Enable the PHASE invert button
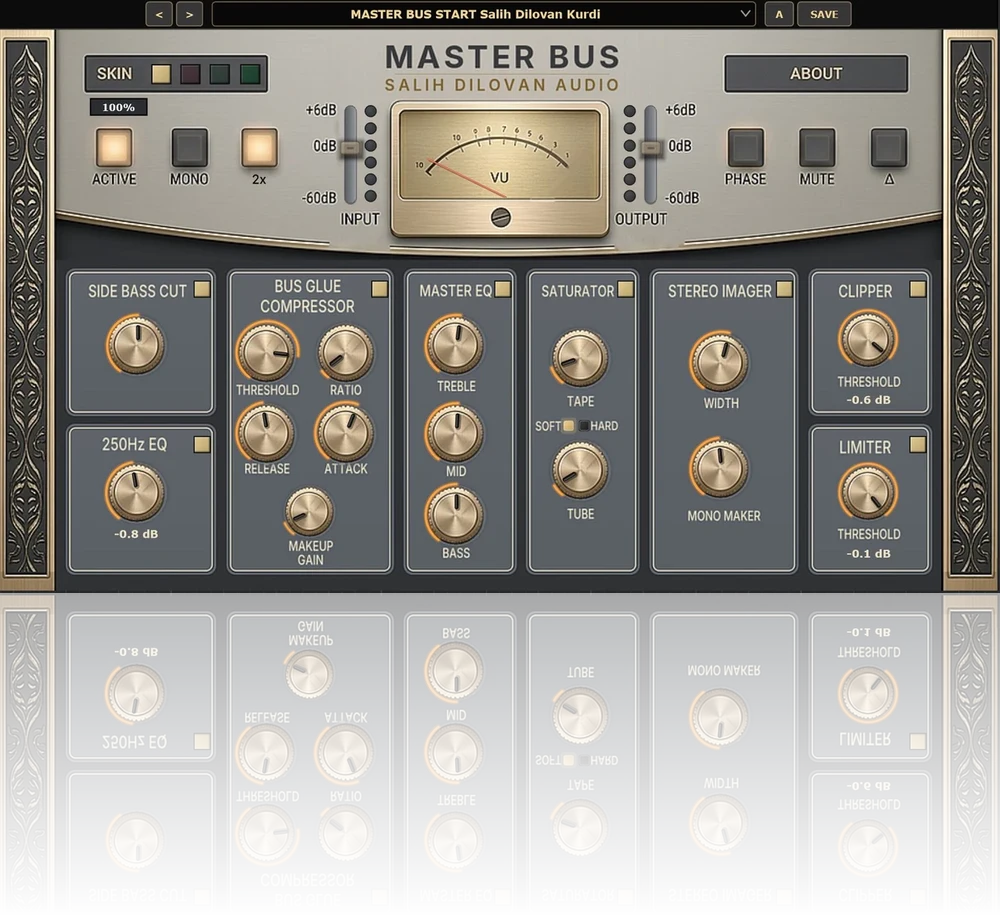Image resolution: width=1000 pixels, height=919 pixels. [x=746, y=147]
